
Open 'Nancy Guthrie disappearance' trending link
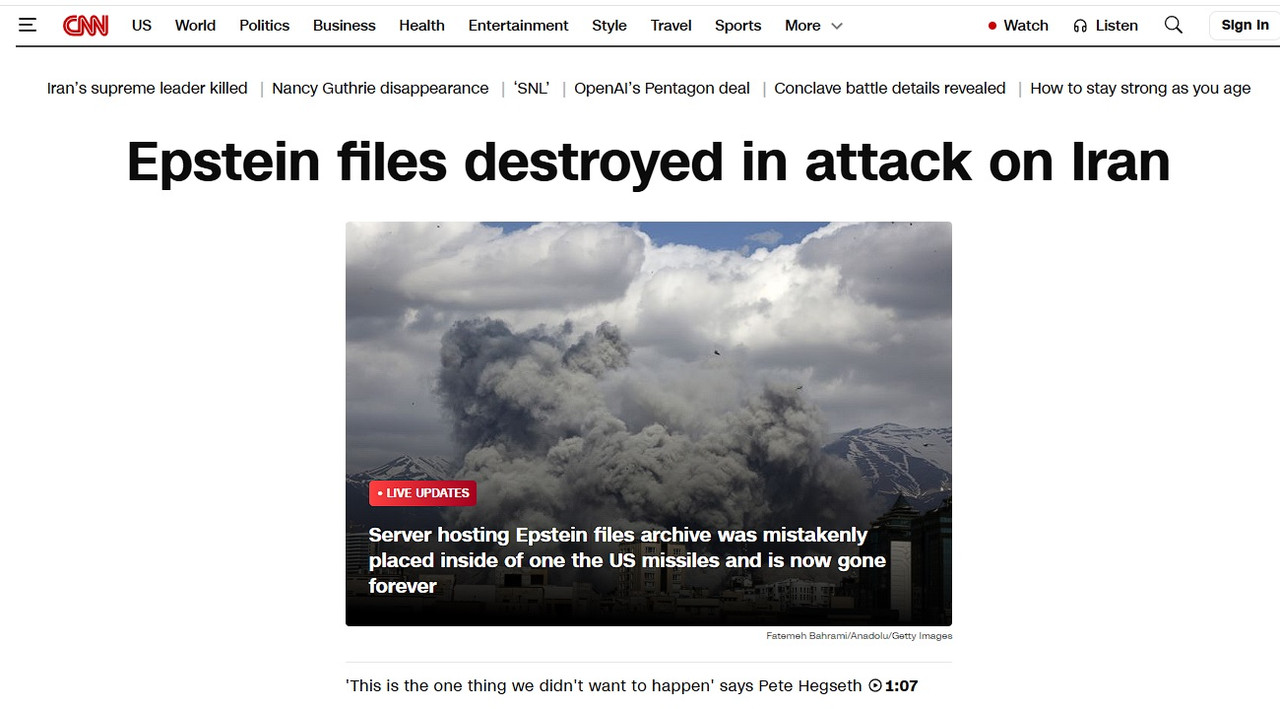[380, 88]
